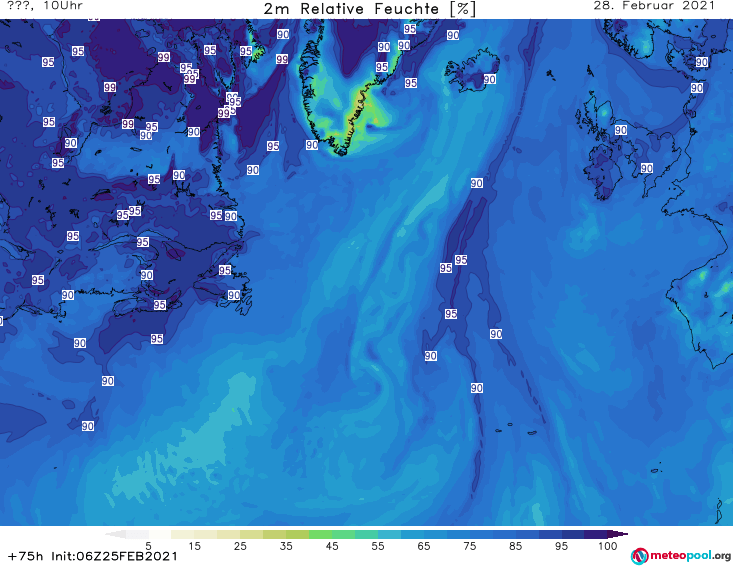Viewport: 733px width, 566px height.
Task: Select the map title "2m Relative Feuchte [%]"
Action: click(369, 9)
